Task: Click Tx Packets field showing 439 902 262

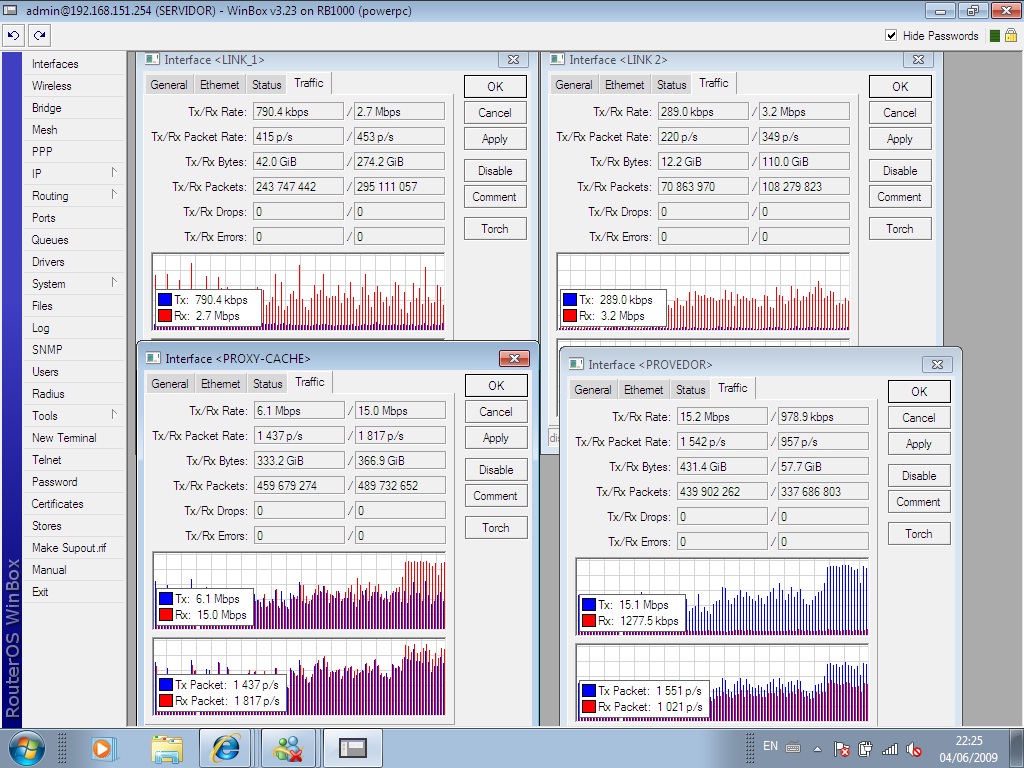Action: [722, 491]
